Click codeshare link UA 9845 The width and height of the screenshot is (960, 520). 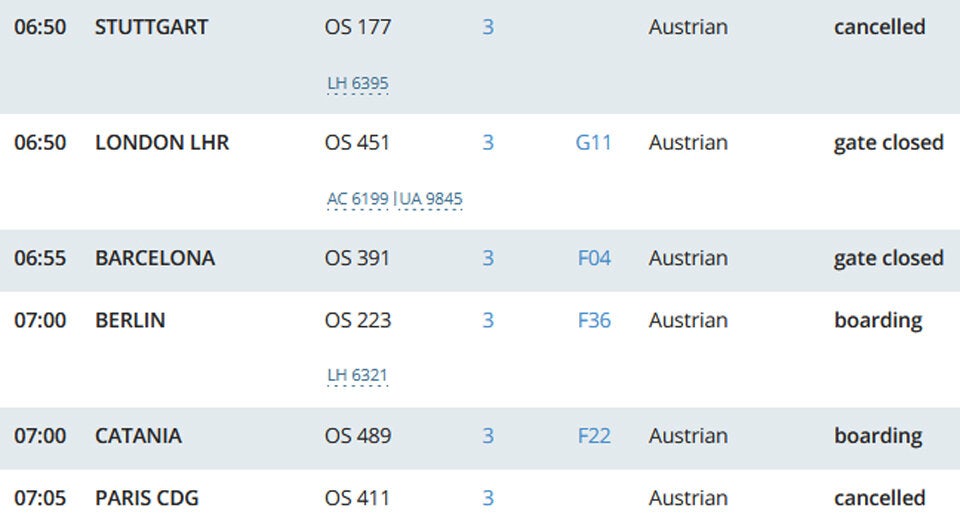pos(431,199)
